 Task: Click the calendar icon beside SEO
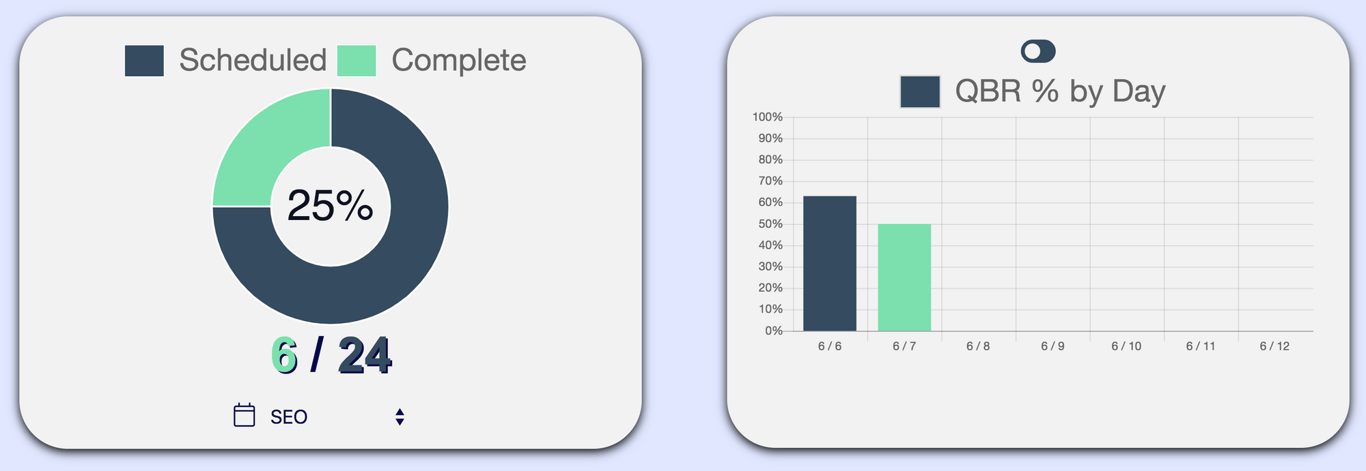(x=244, y=415)
